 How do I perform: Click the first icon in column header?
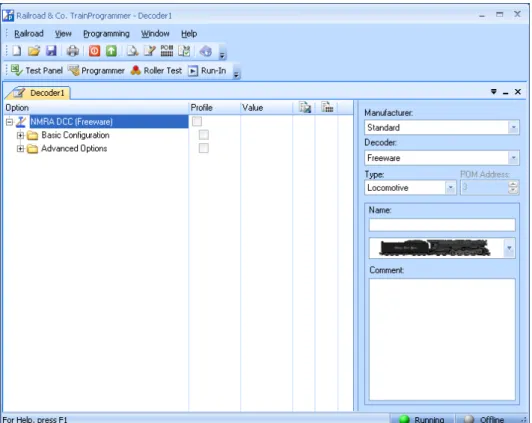305,108
